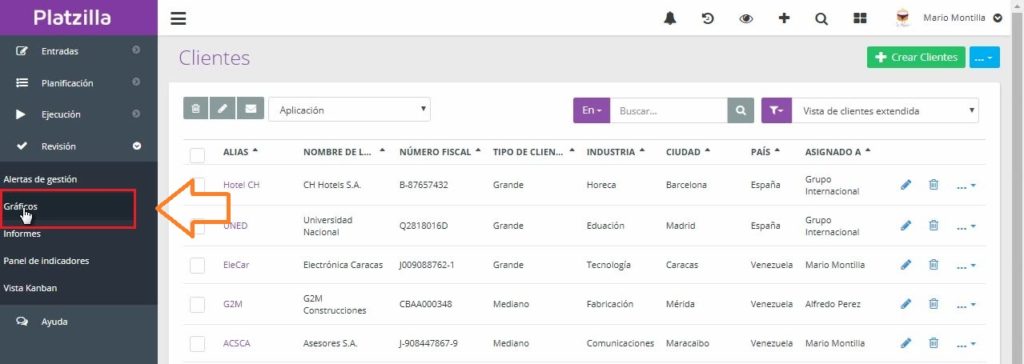
Task: Click the Buscar search input field
Action: pos(669,110)
